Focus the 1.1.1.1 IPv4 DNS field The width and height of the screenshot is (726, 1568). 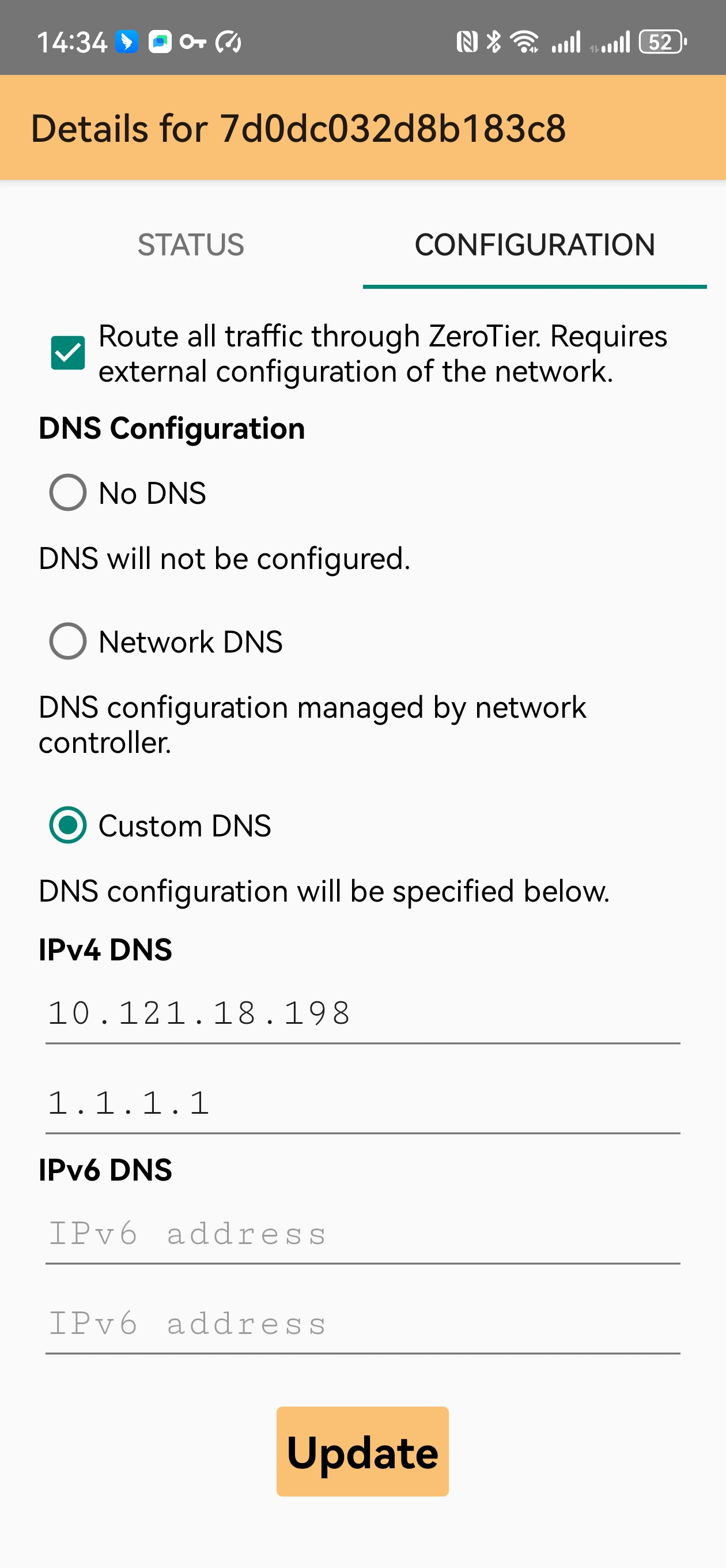[362, 1103]
